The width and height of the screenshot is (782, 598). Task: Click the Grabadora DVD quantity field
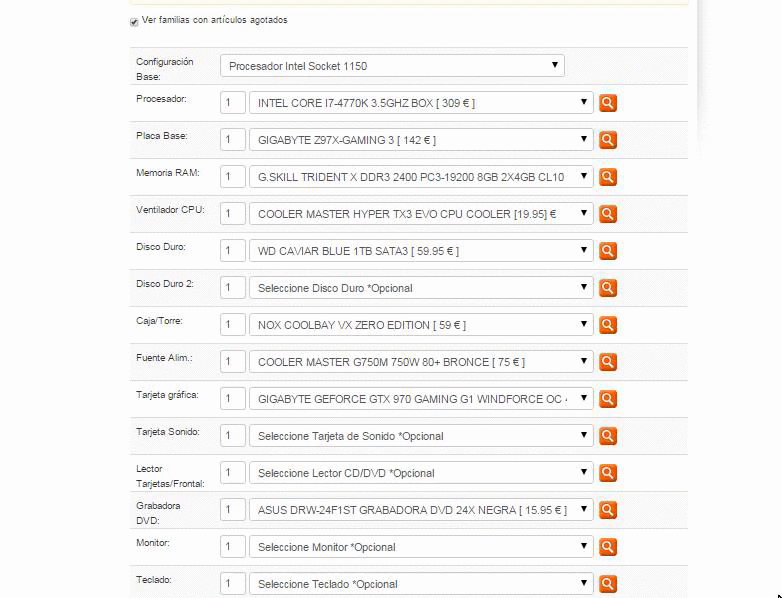pyautogui.click(x=233, y=510)
